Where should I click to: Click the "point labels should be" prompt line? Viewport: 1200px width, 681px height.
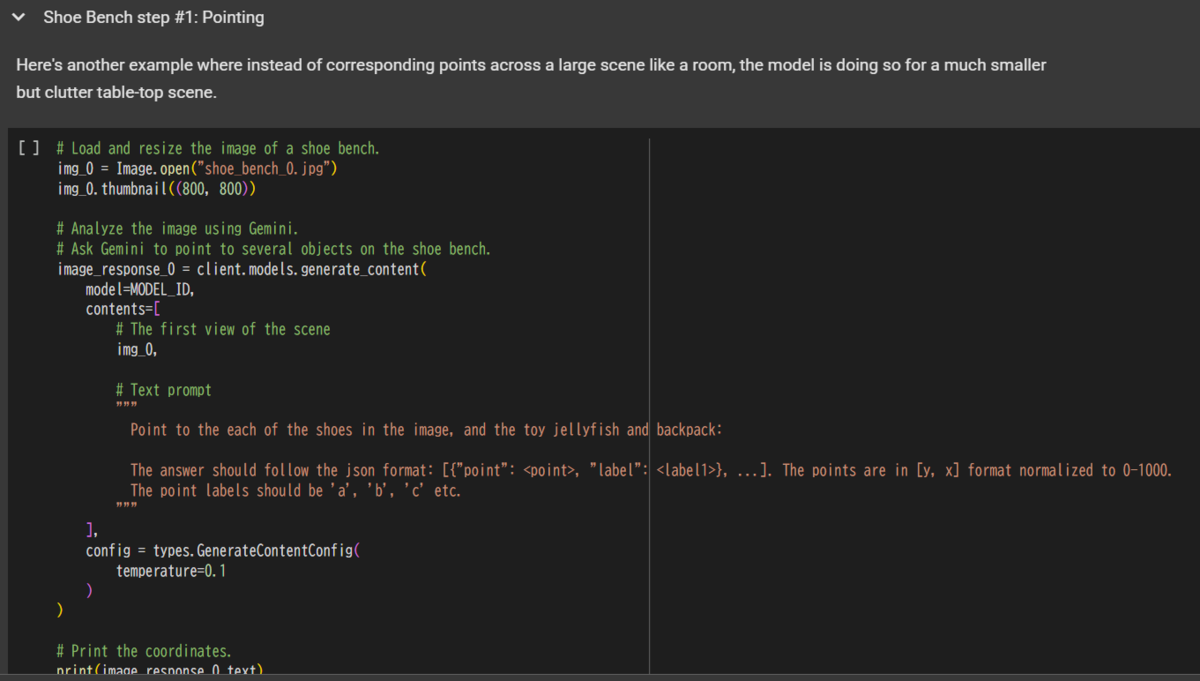point(296,490)
